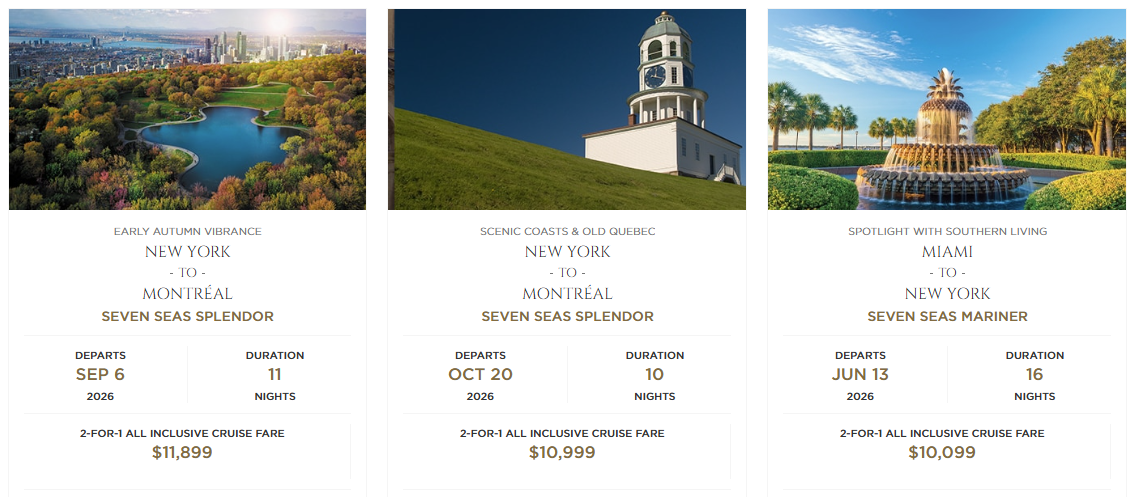Viewport: 1135px width, 497px height.
Task: Select the 16 nights duration
Action: [x=1035, y=375]
